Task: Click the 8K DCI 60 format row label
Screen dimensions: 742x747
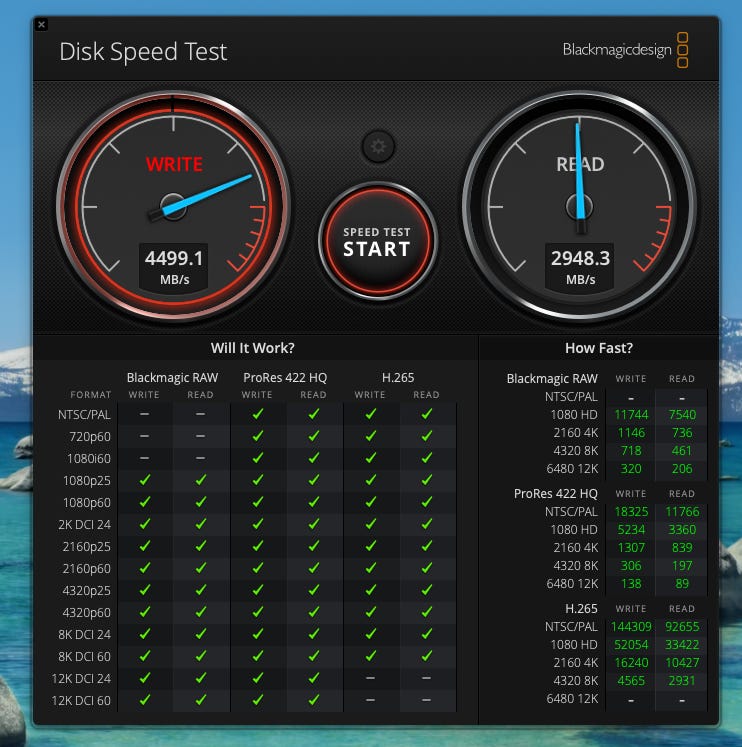Action: pyautogui.click(x=84, y=656)
